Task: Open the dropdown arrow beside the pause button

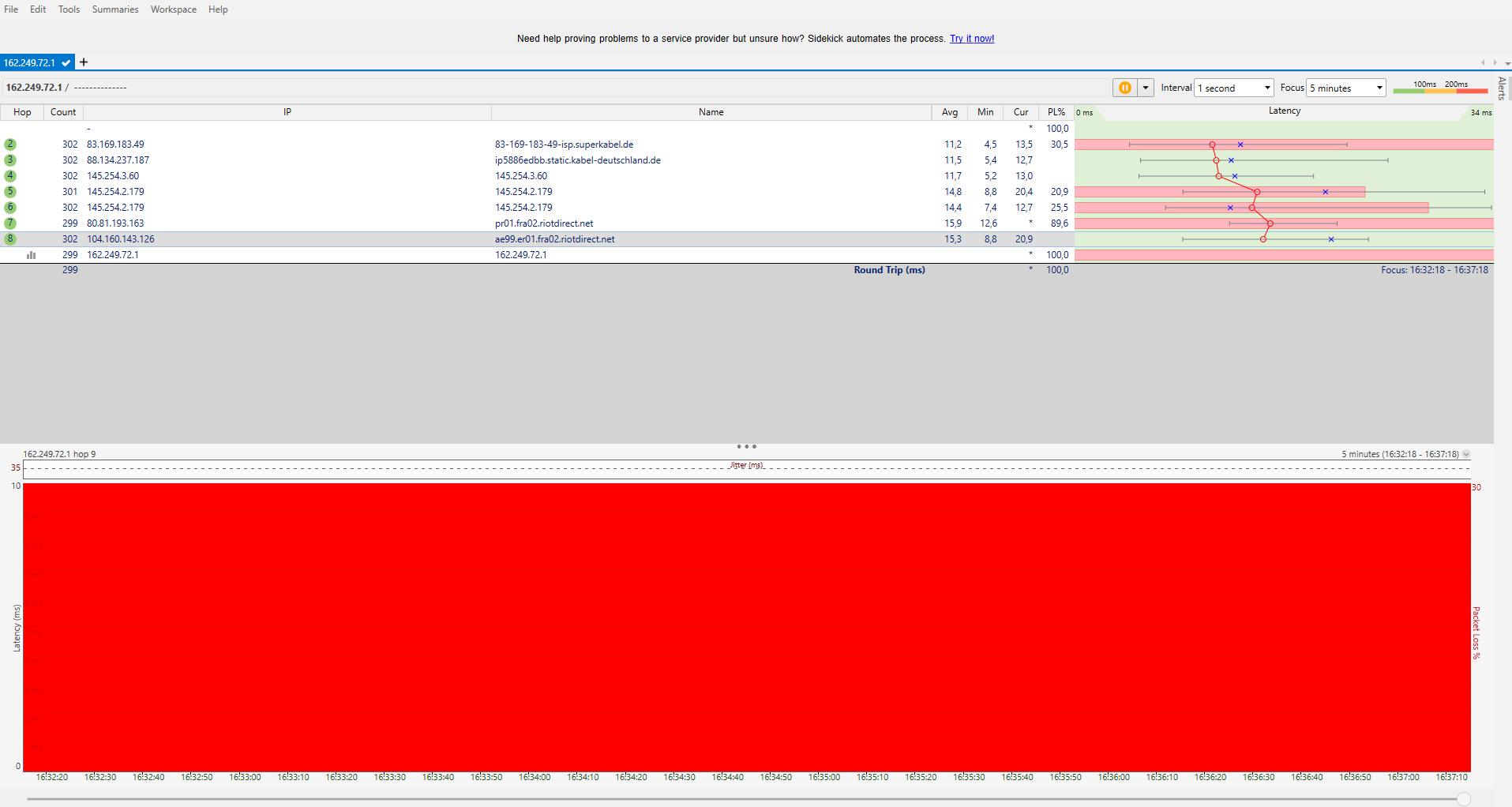Action: pyautogui.click(x=1146, y=88)
